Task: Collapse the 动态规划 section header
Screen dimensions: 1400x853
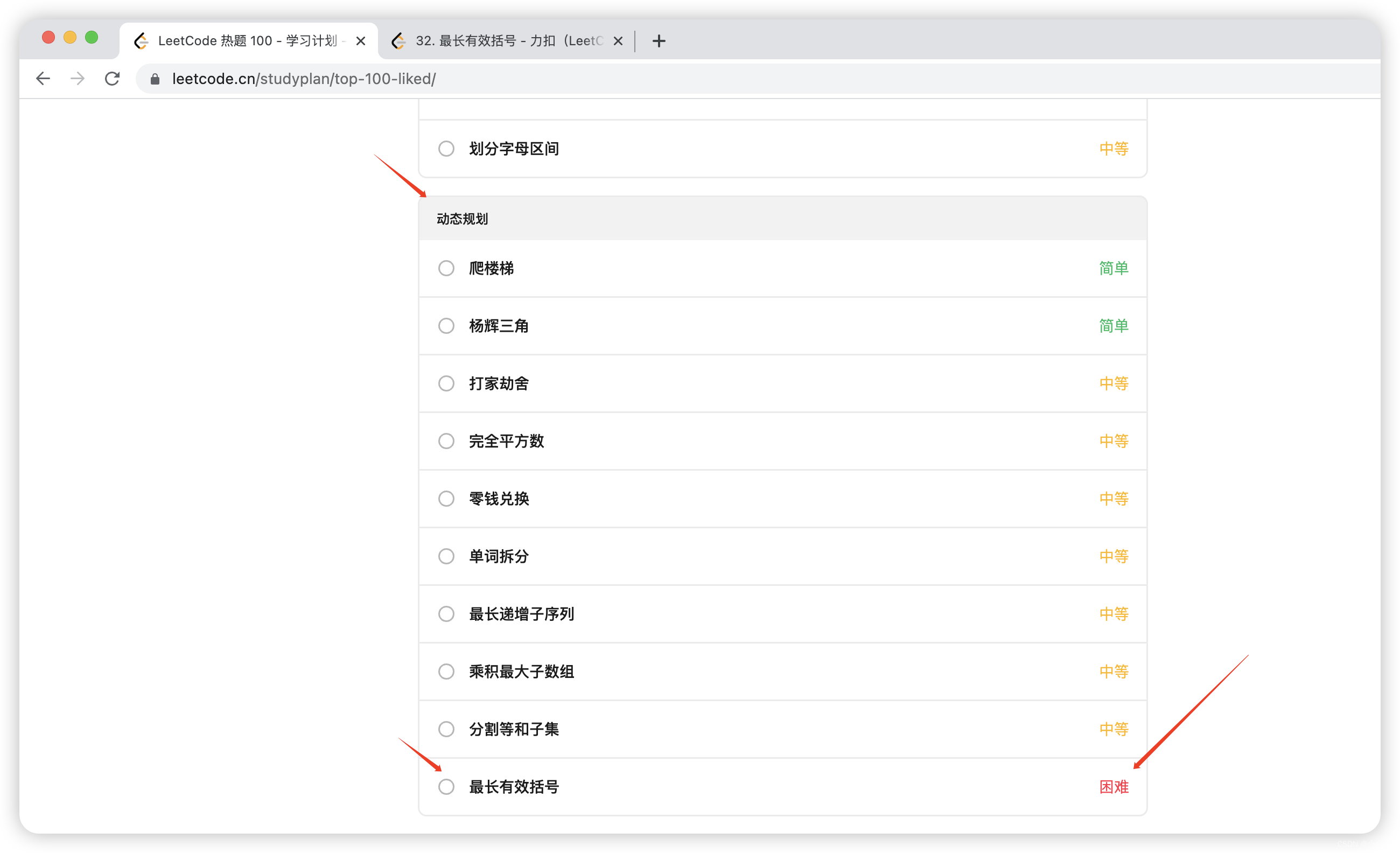Action: pyautogui.click(x=782, y=219)
